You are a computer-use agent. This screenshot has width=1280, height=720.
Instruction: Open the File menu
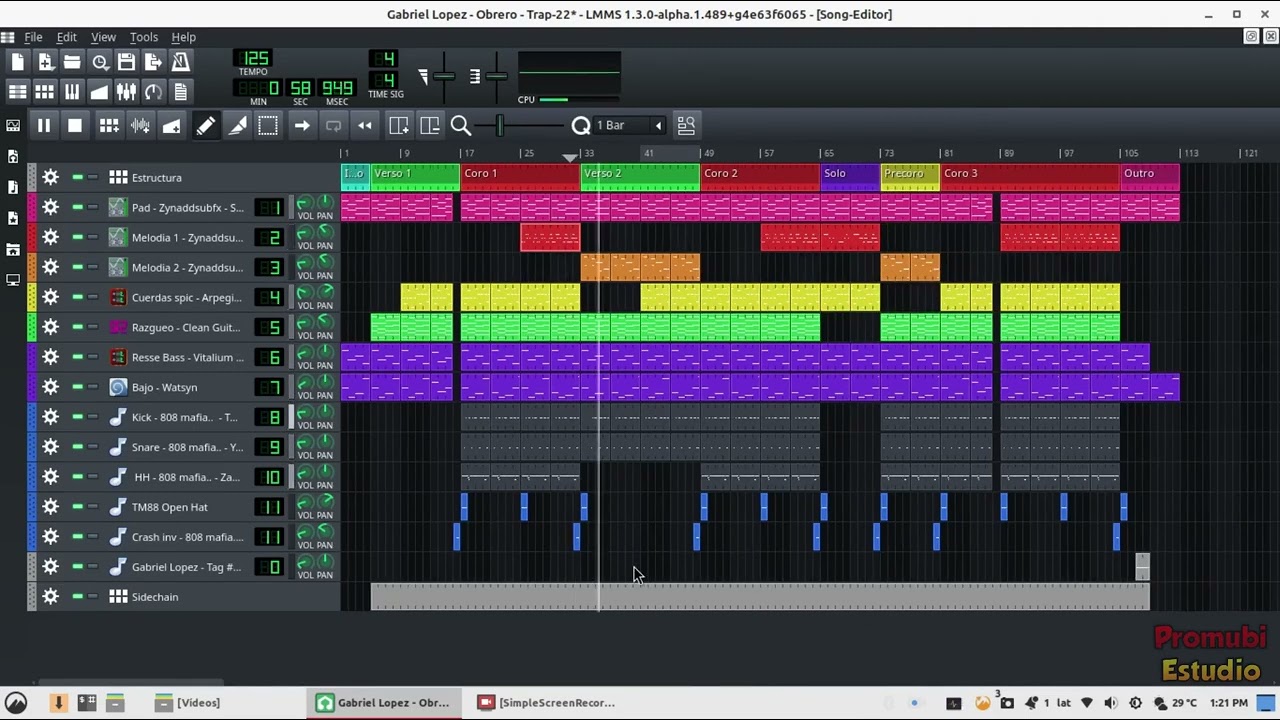33,37
